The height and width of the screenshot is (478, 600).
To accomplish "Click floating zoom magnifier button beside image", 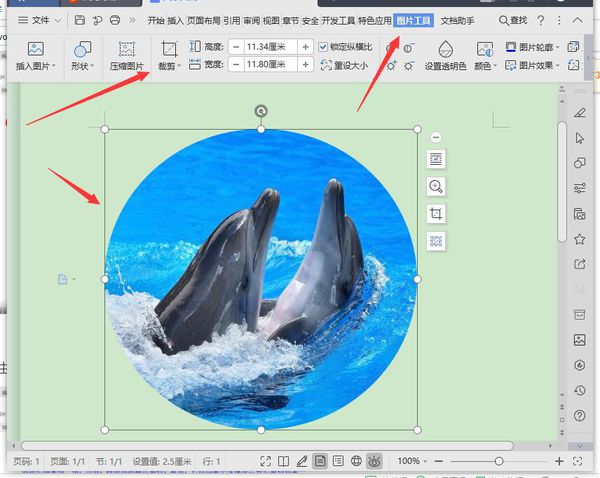I will point(436,186).
